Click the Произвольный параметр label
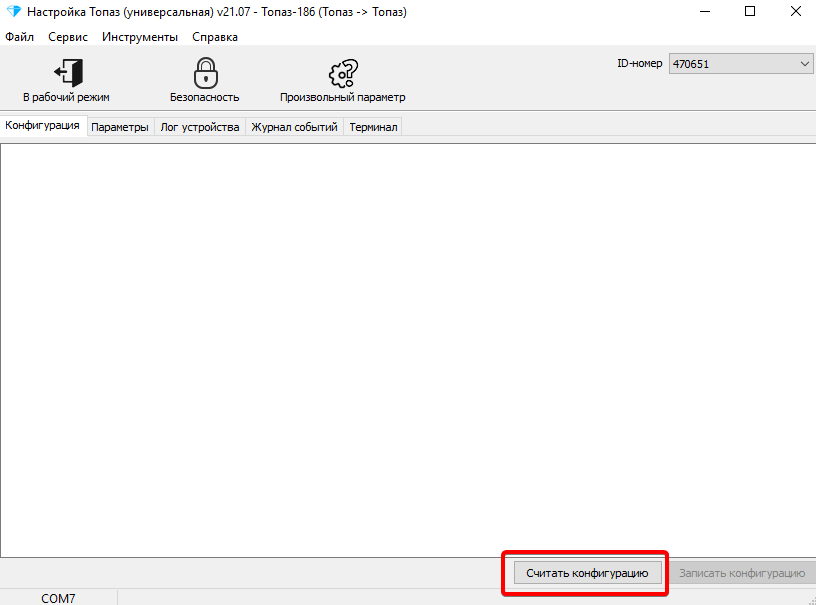The image size is (816, 605). pos(342,97)
